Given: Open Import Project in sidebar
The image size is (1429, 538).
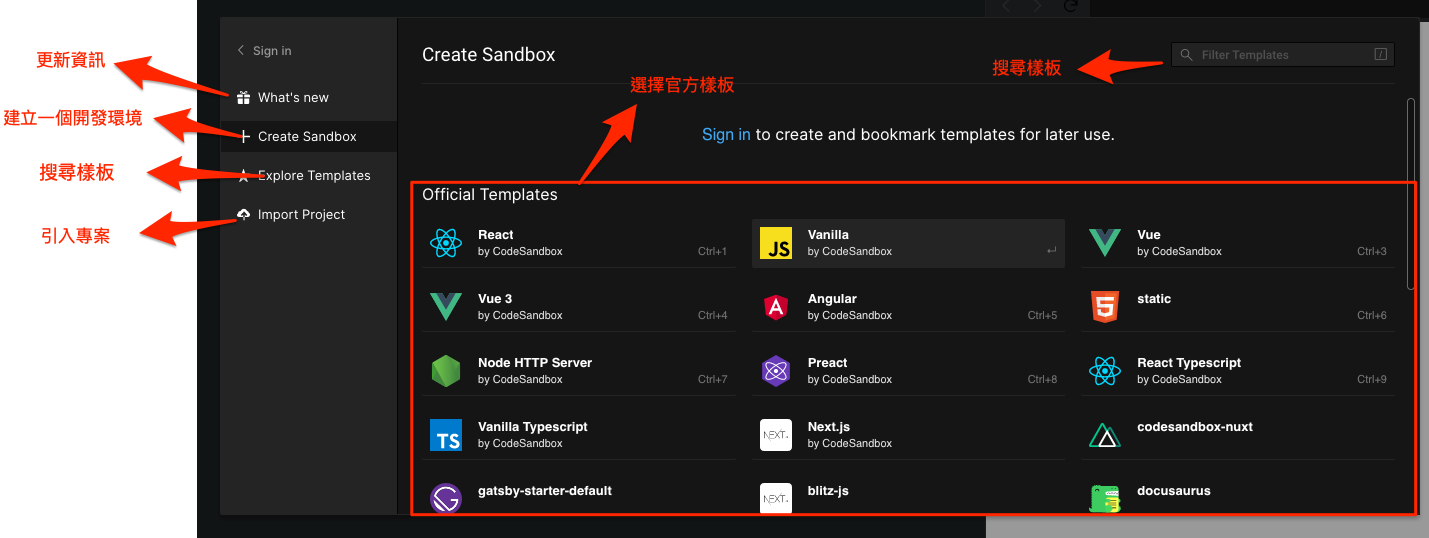Looking at the screenshot, I should [x=301, y=215].
